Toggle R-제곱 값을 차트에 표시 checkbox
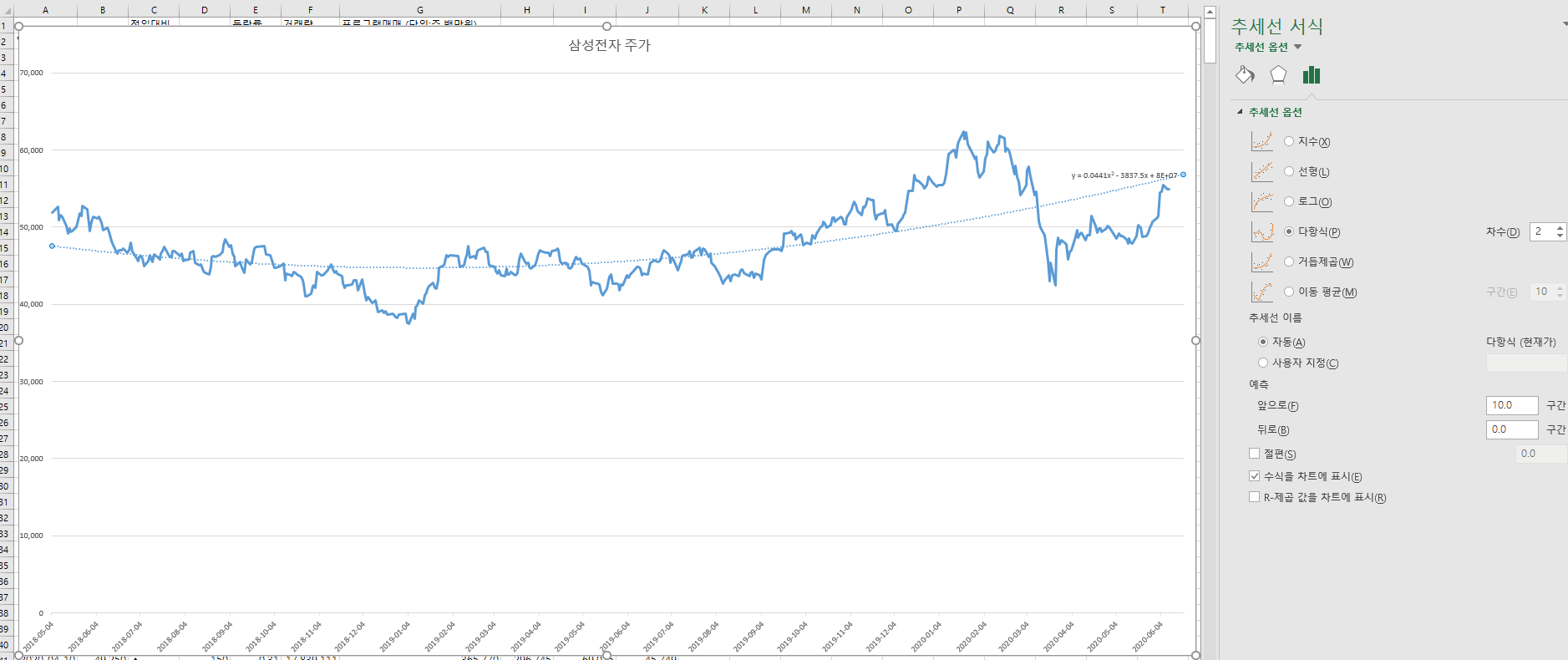The height and width of the screenshot is (660, 1568). [x=1254, y=497]
